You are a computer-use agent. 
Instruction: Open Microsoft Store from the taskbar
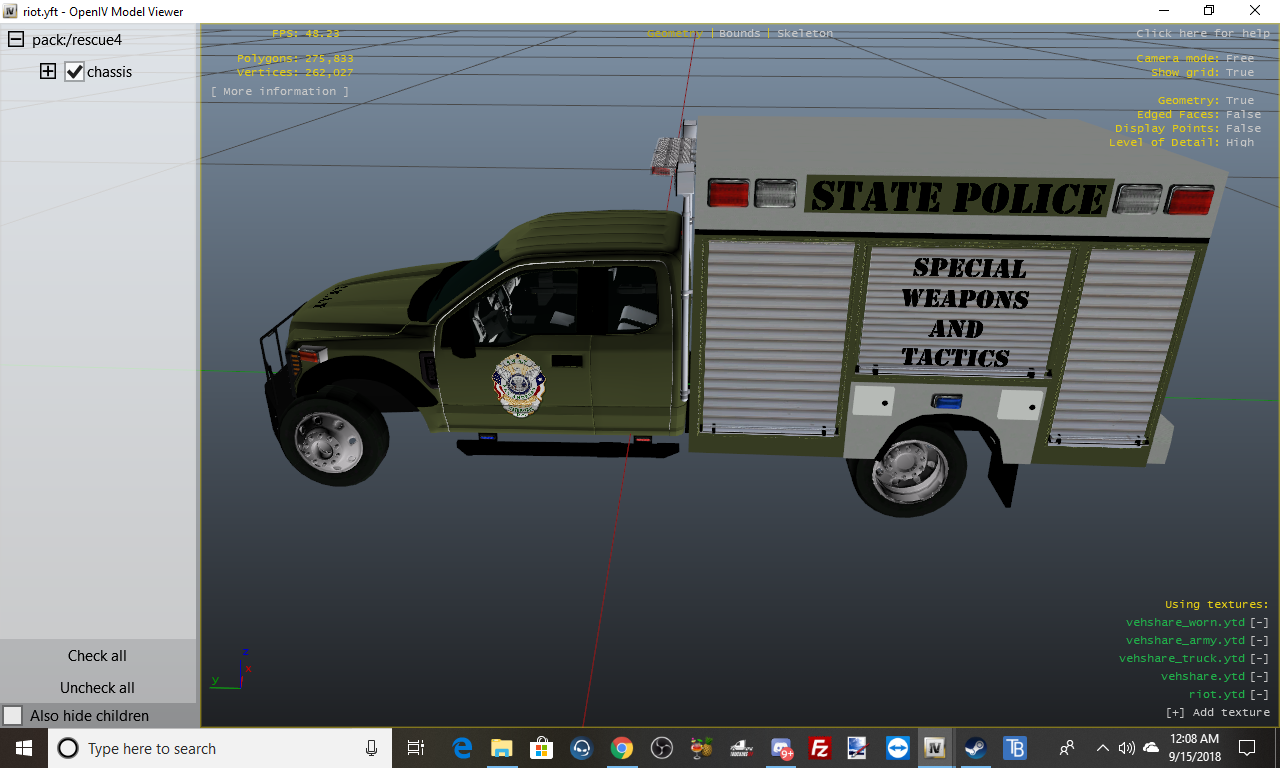pyautogui.click(x=541, y=748)
